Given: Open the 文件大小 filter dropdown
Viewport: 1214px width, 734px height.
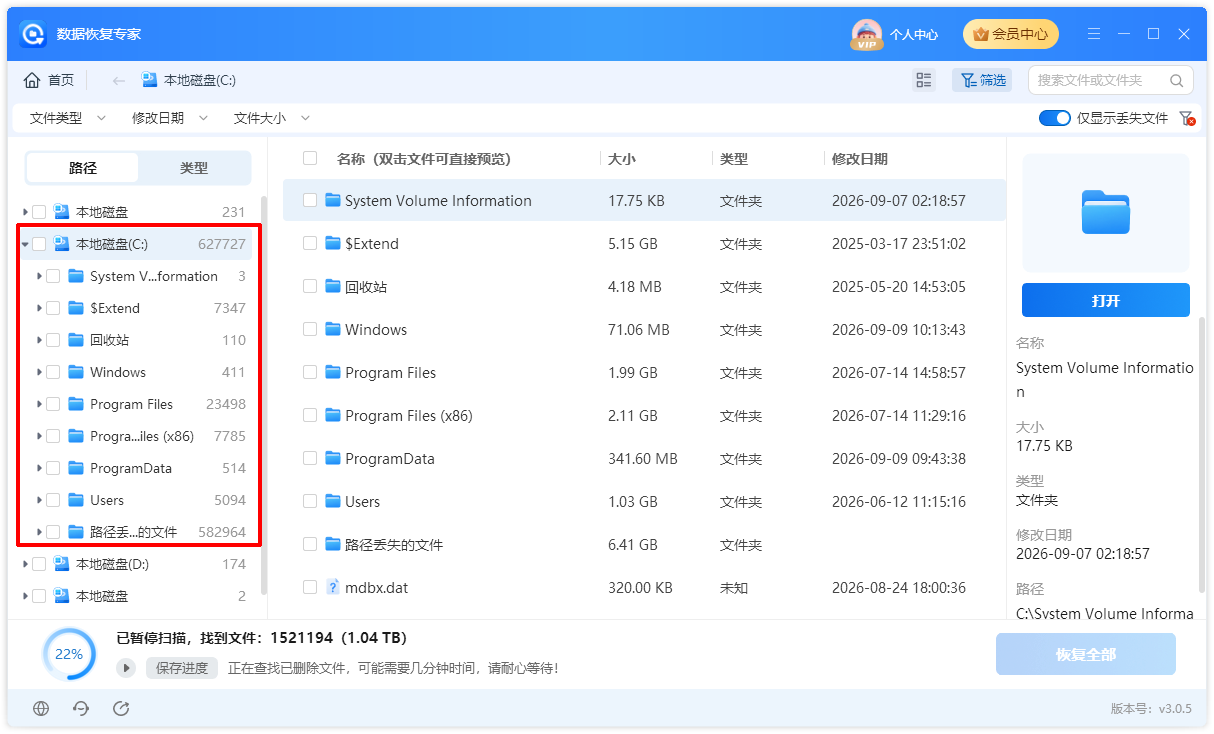Looking at the screenshot, I should [272, 118].
